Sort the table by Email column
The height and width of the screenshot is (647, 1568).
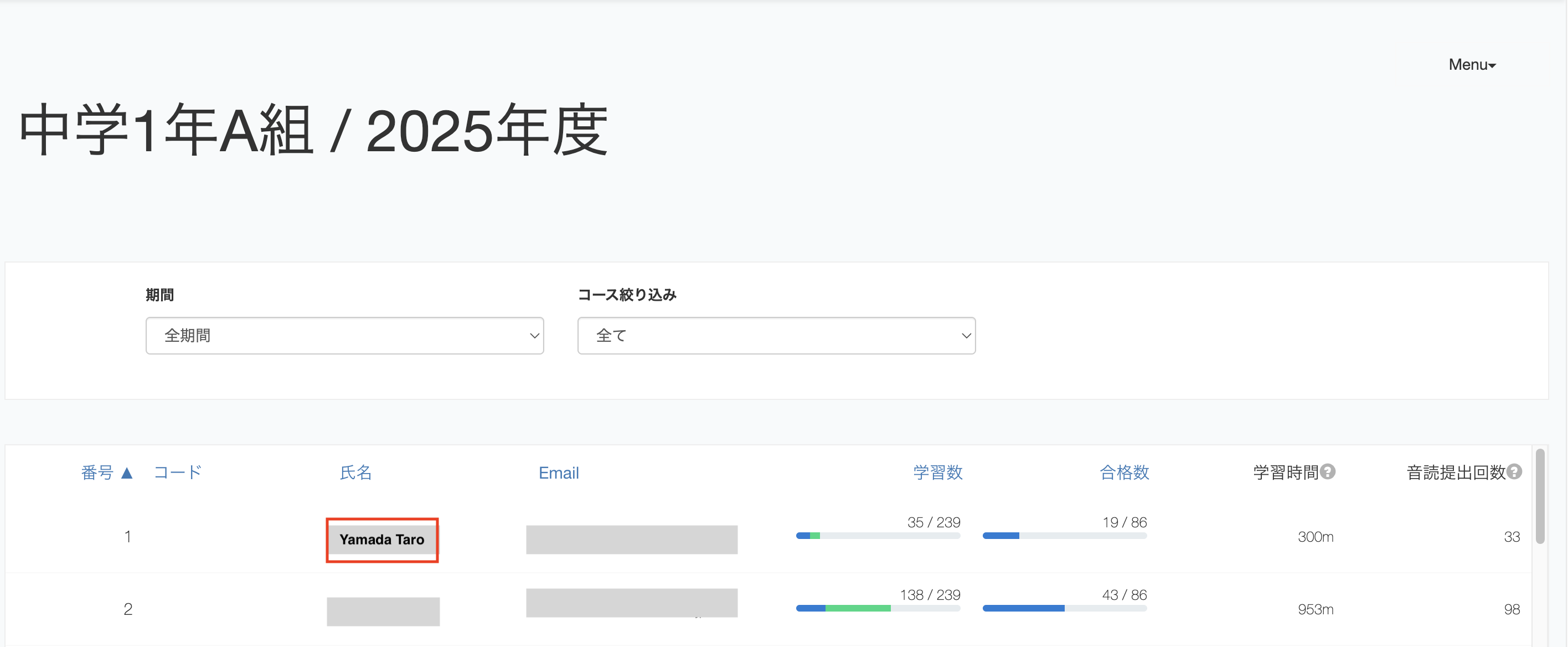coord(558,472)
